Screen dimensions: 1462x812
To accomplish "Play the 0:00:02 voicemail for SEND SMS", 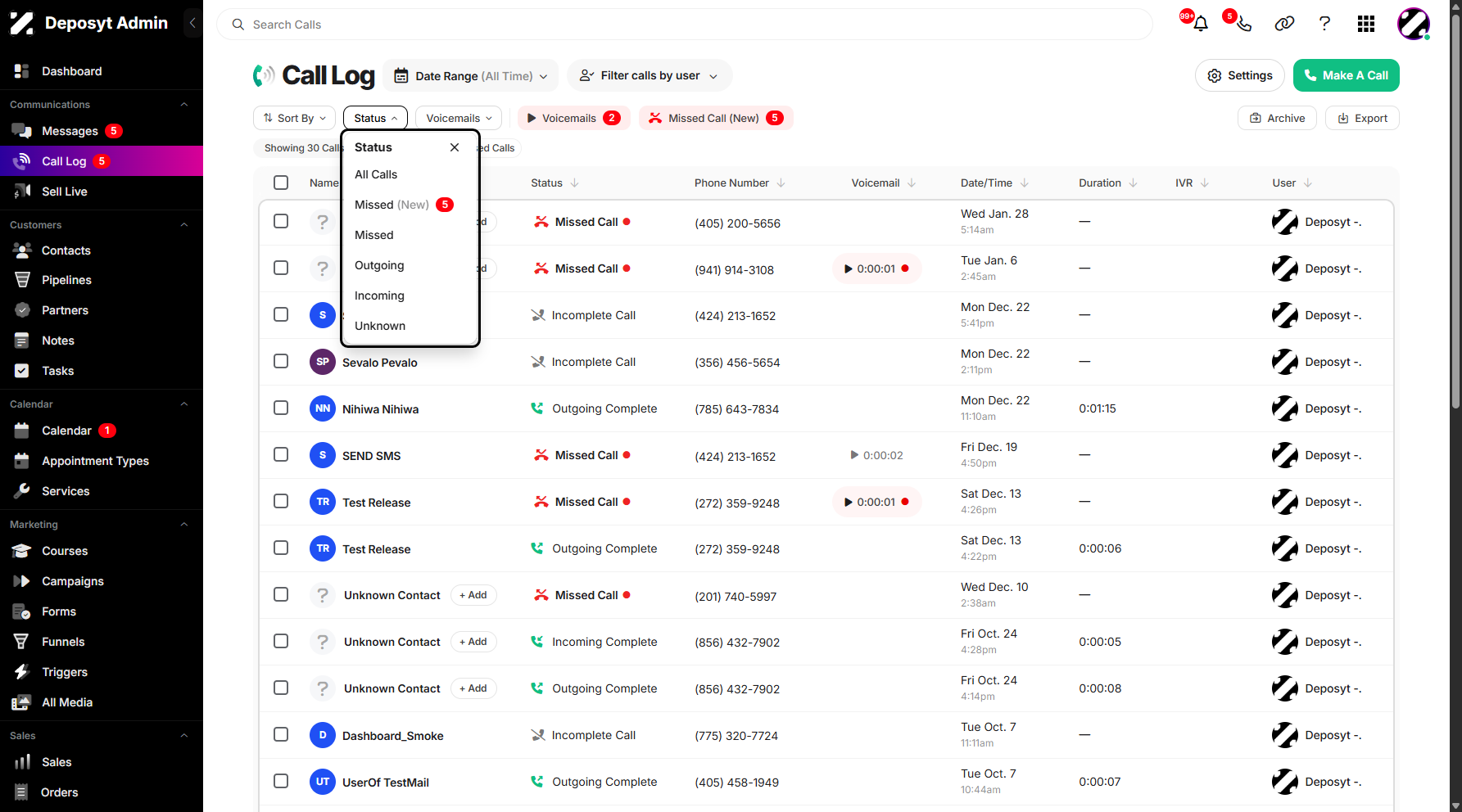I will [x=876, y=455].
